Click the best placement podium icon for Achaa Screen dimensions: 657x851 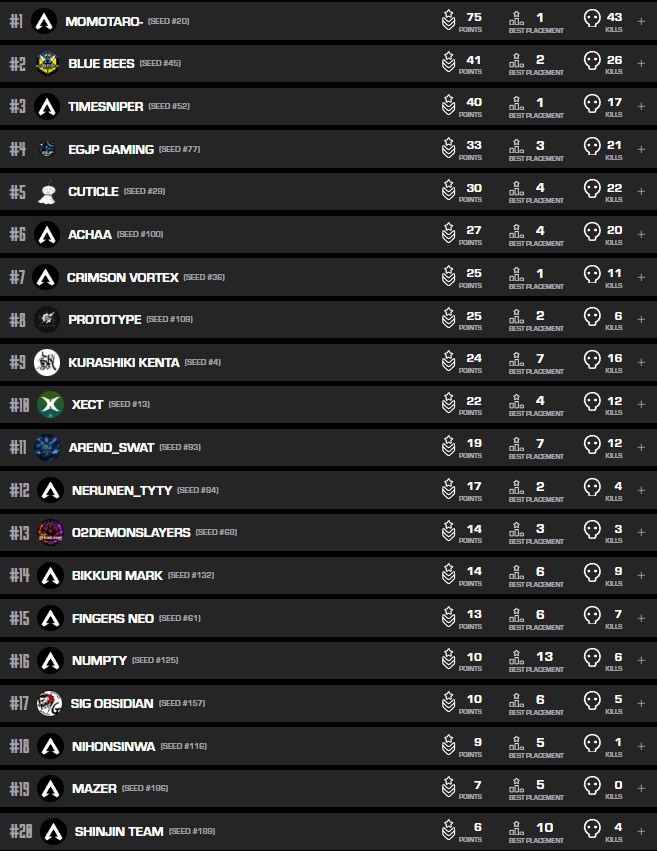[516, 233]
